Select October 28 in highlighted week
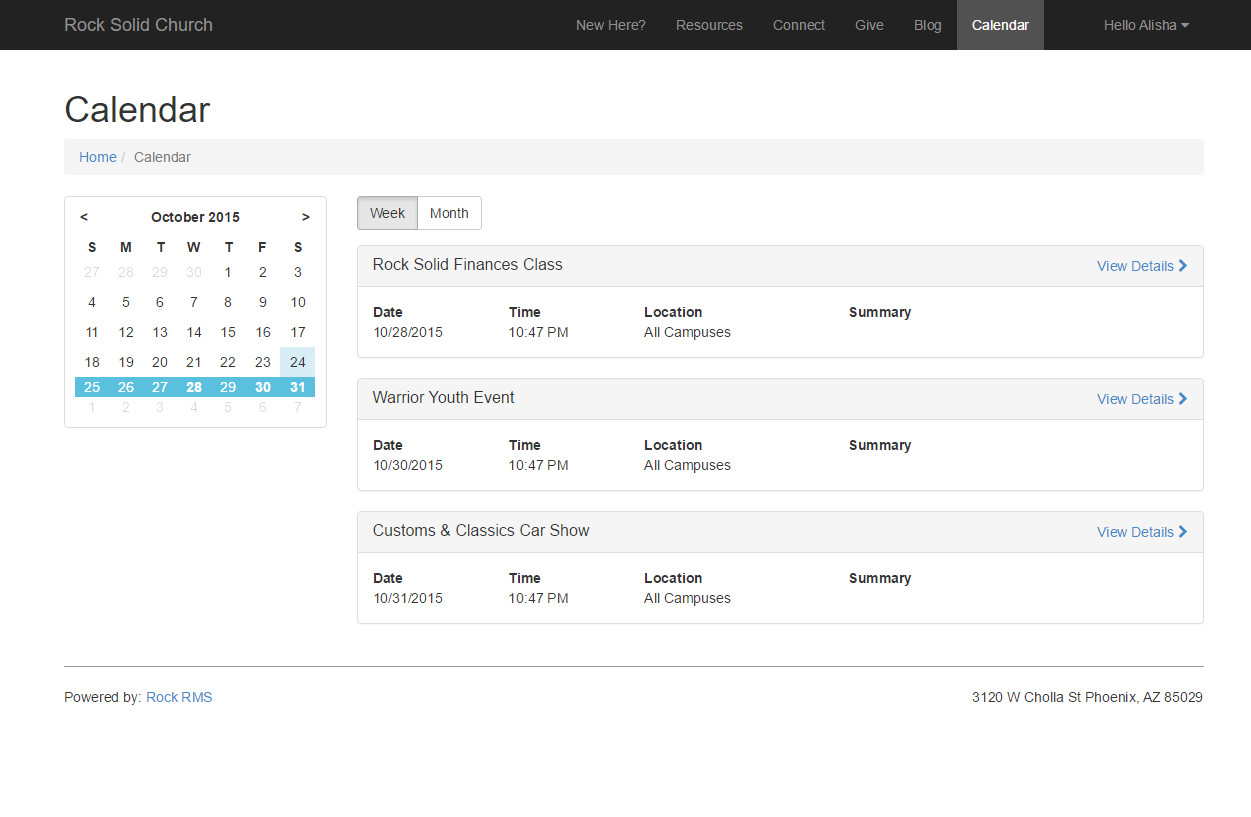Viewport: 1251px width, 817px height. [194, 387]
